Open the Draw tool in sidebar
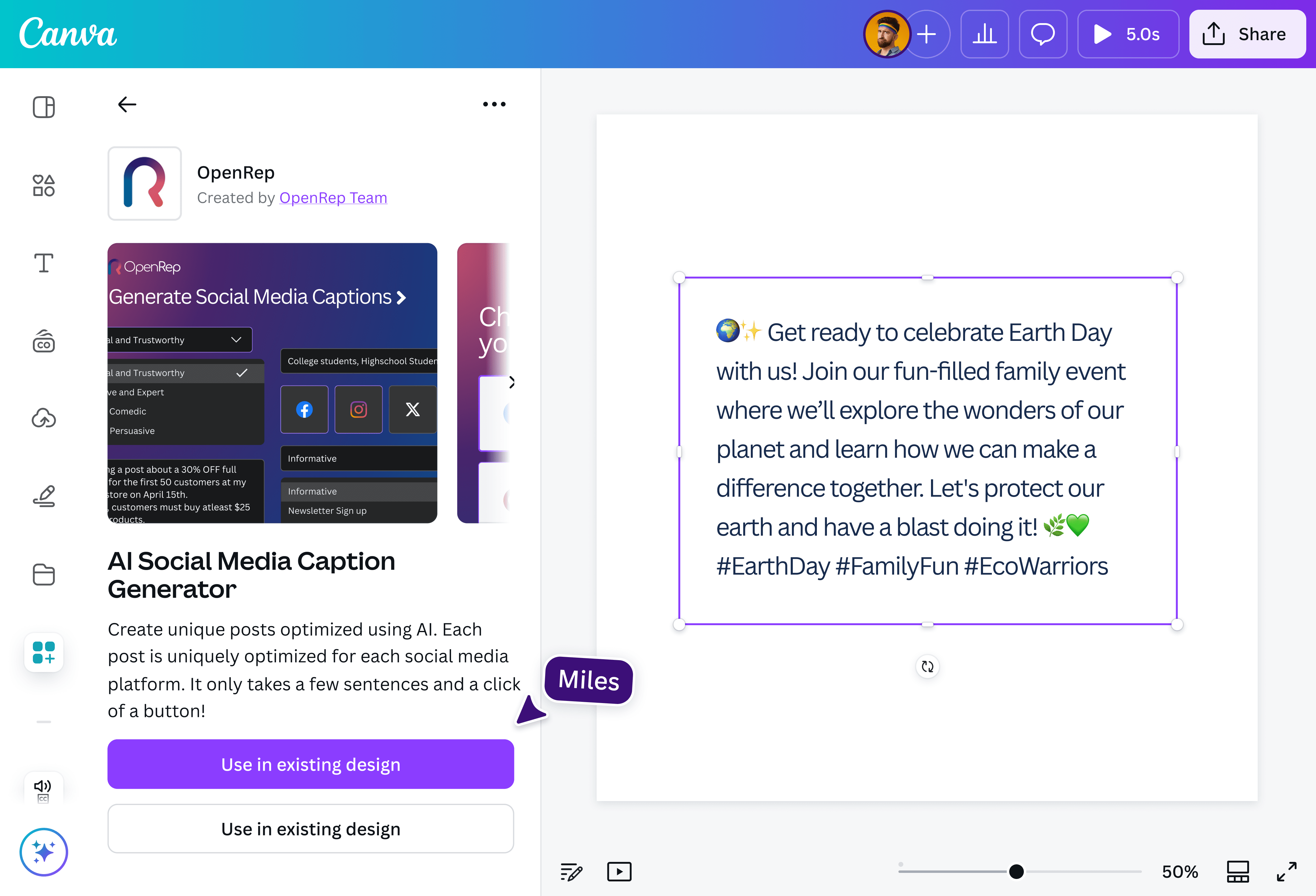Image resolution: width=1316 pixels, height=896 pixels. pyautogui.click(x=44, y=496)
